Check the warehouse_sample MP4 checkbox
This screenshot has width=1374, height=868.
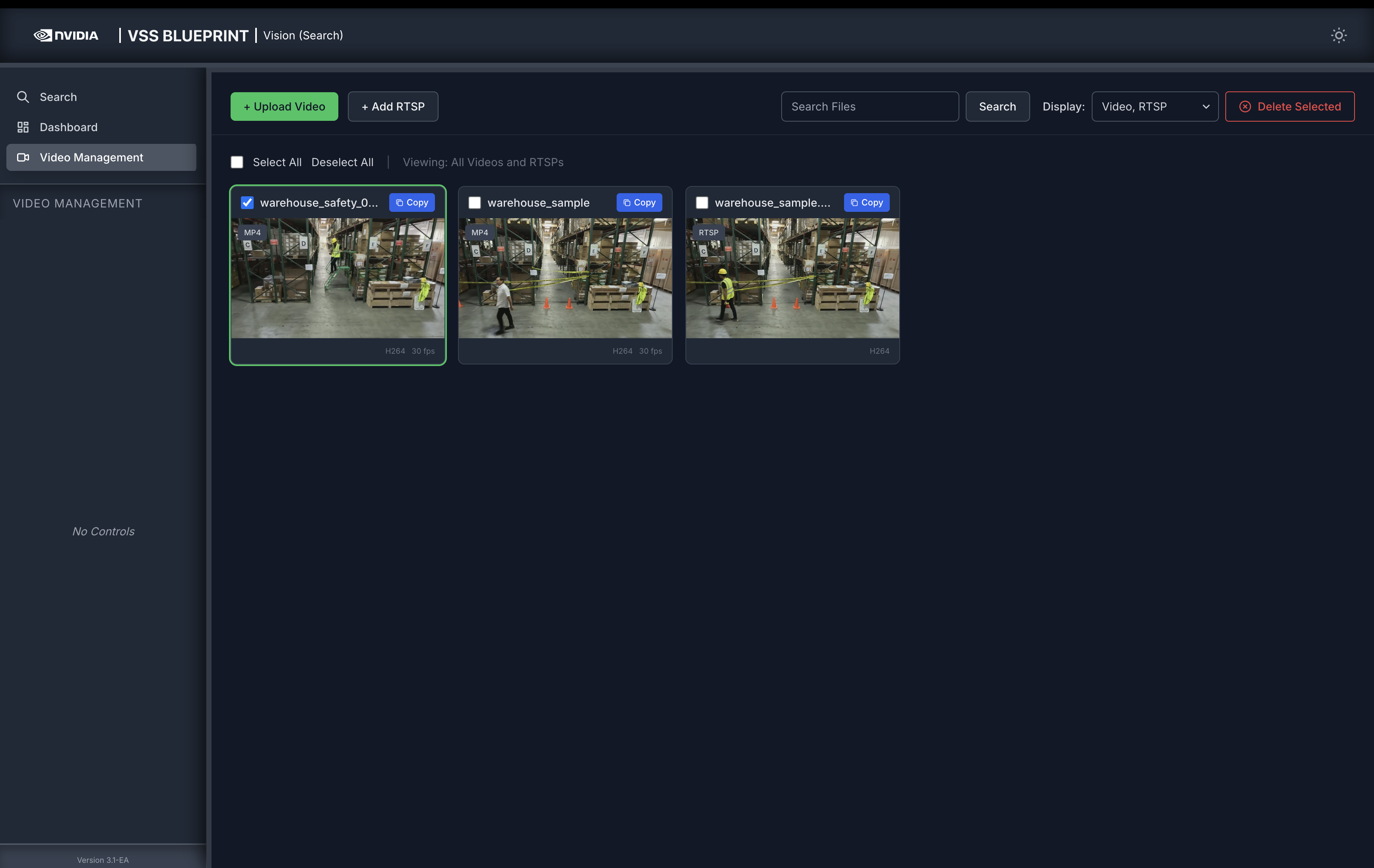coord(474,202)
